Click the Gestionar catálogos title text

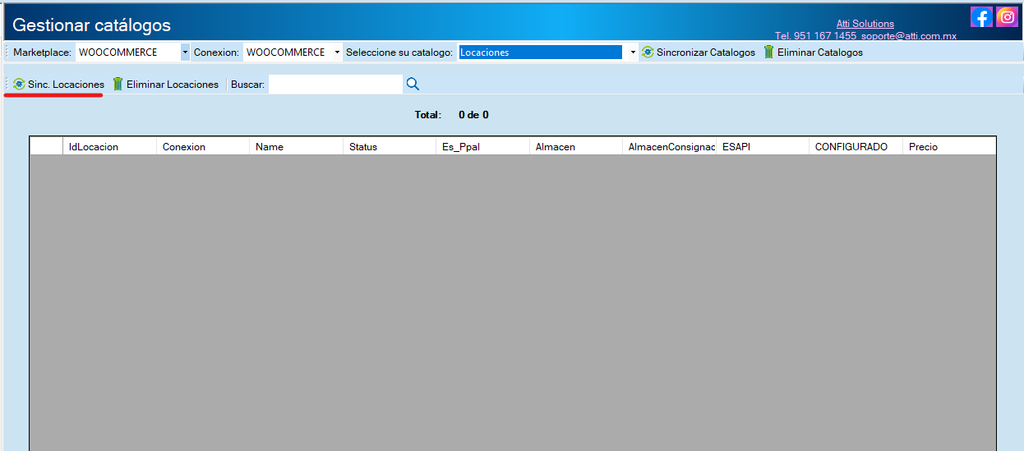91,25
